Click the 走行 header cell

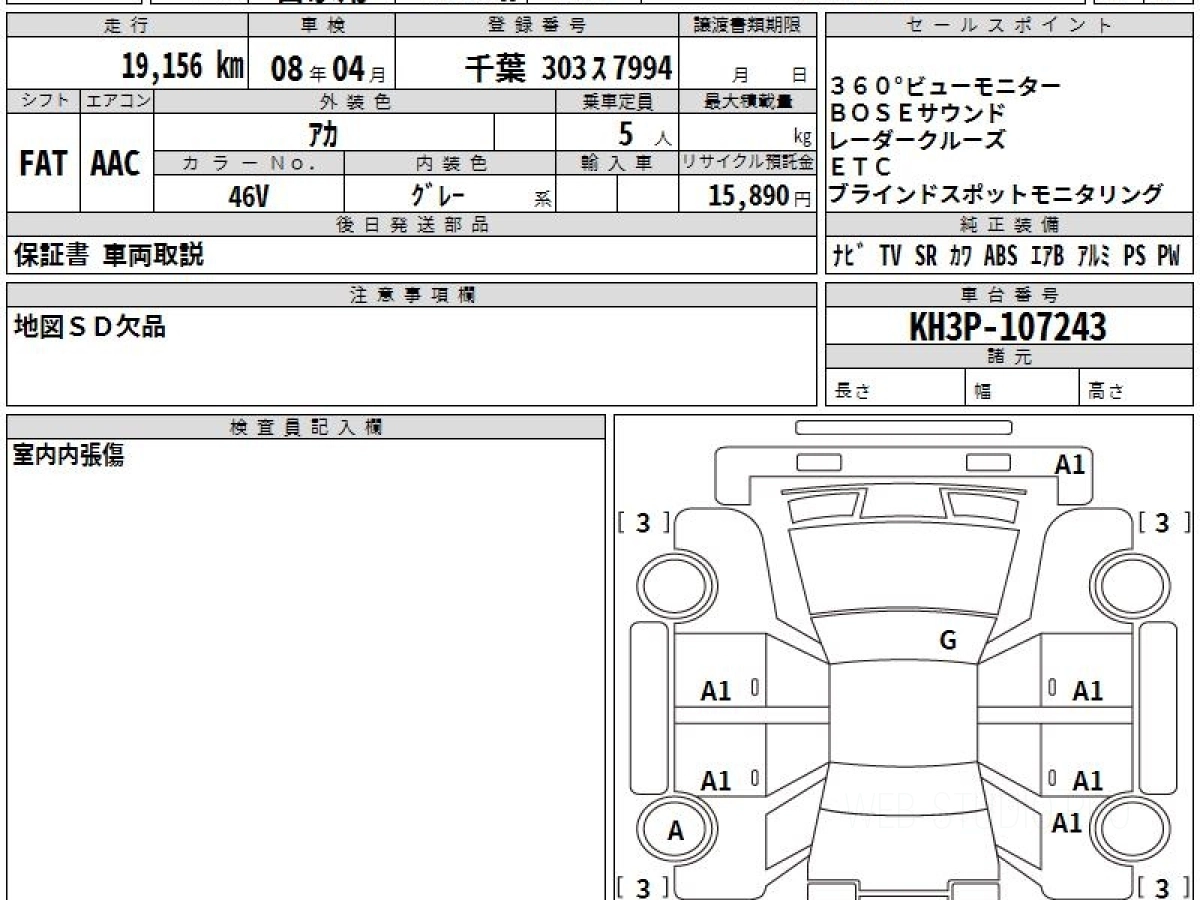tap(127, 26)
